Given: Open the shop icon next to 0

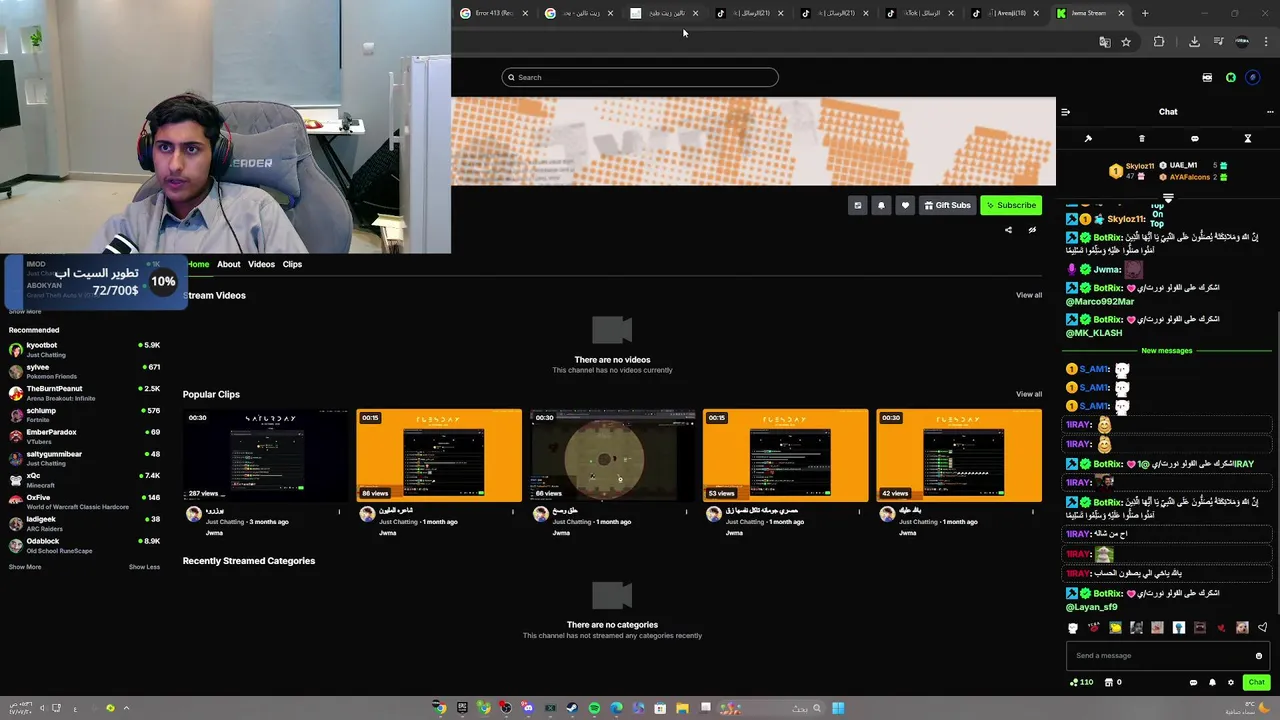Looking at the screenshot, I should [x=1109, y=682].
